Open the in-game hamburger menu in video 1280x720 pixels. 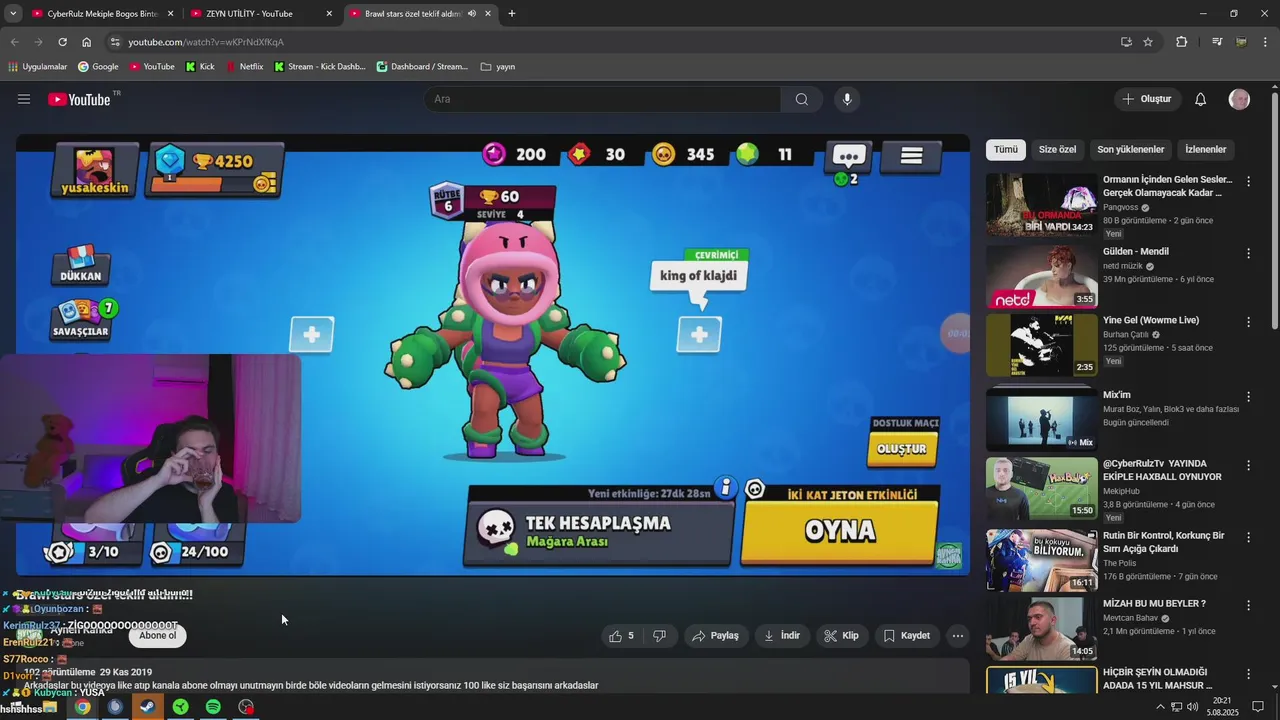tap(911, 156)
